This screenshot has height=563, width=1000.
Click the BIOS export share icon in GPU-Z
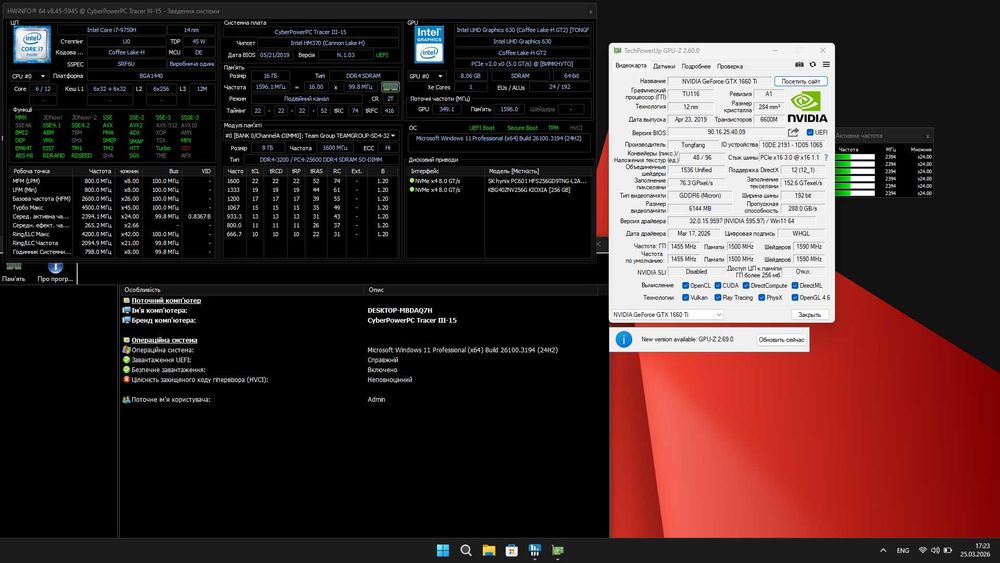pos(793,132)
